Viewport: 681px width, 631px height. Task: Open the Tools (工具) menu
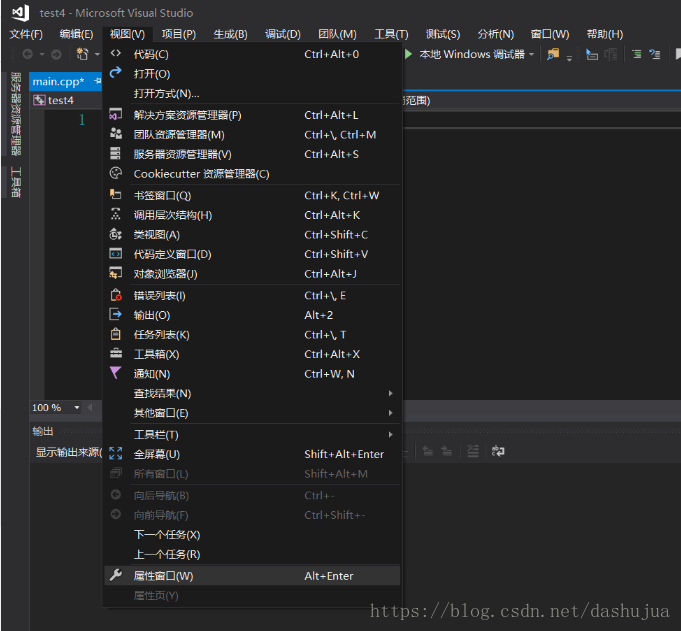tap(391, 34)
